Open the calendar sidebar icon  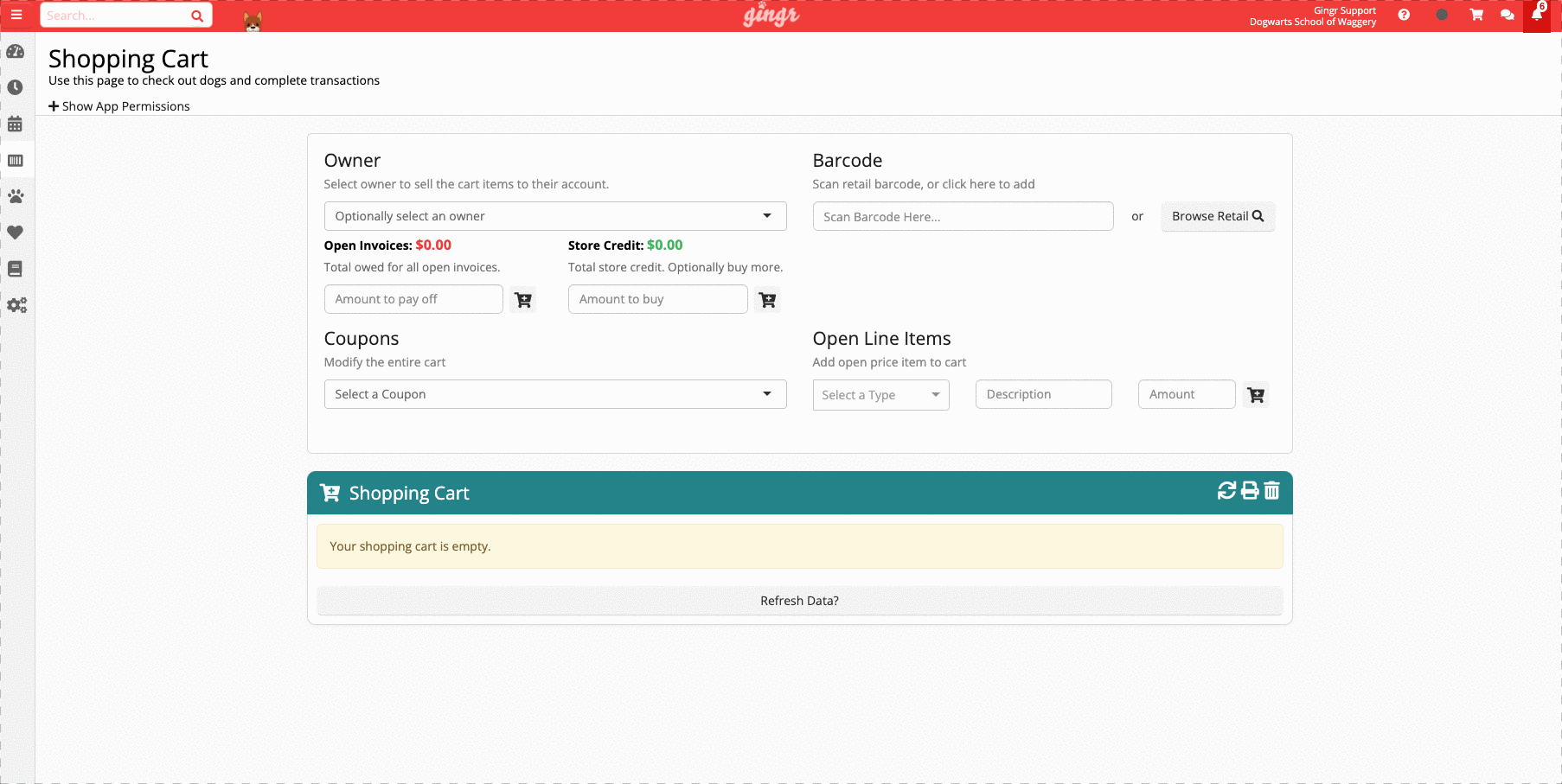pyautogui.click(x=16, y=124)
